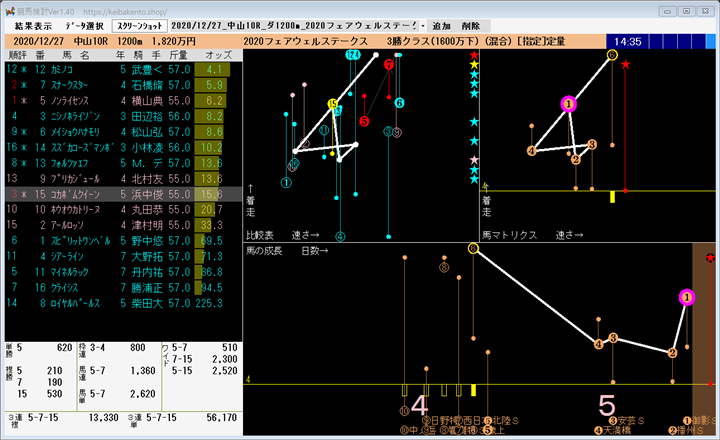Click the yellow star in the rating column

click(474, 65)
